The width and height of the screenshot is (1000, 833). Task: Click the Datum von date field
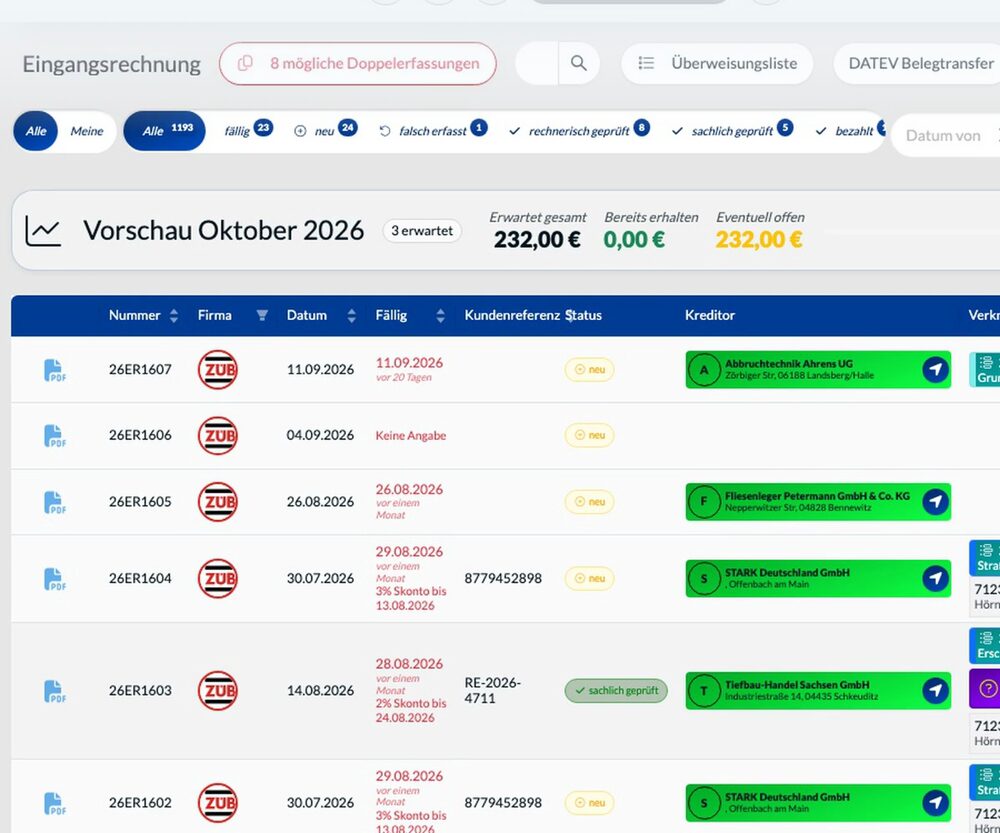coord(945,135)
